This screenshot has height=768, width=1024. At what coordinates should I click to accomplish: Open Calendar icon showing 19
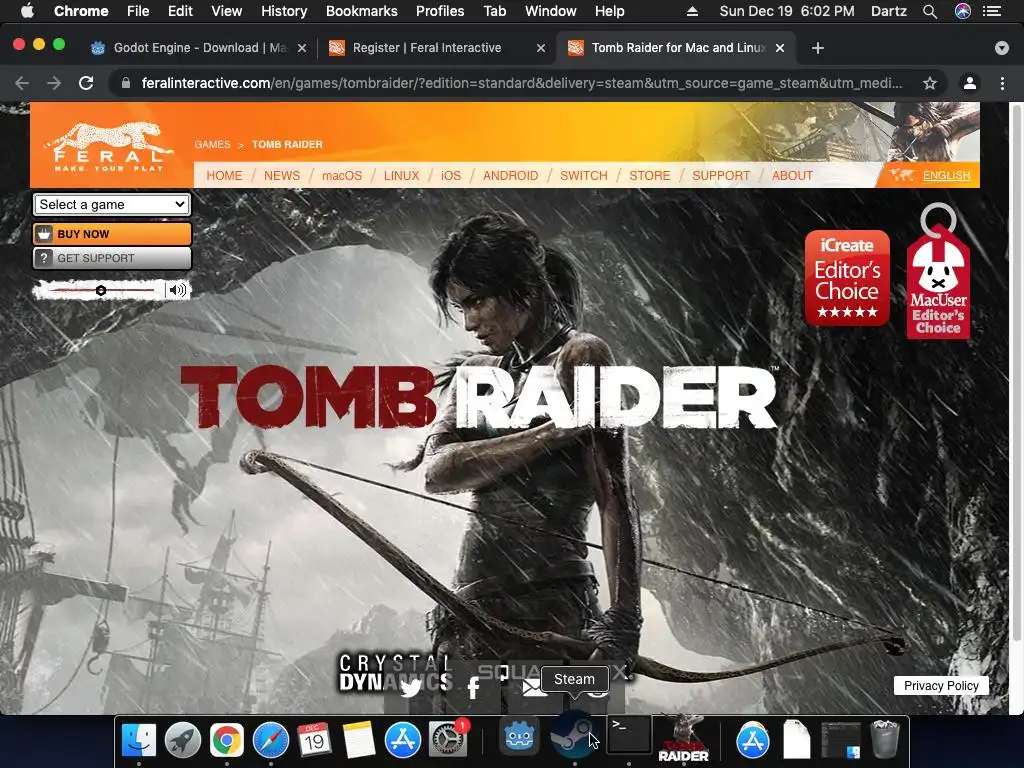click(314, 740)
